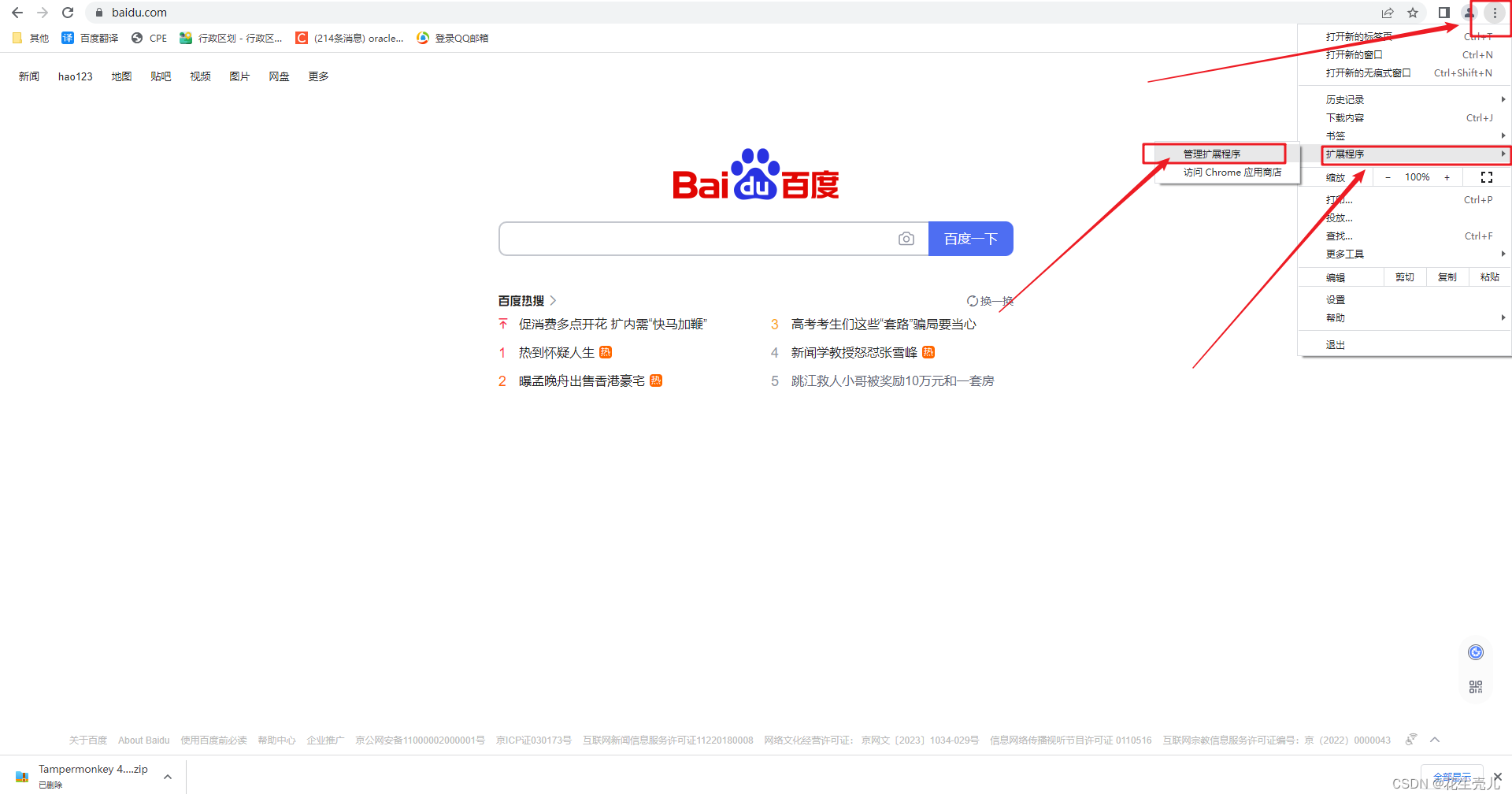
Task: Refresh hot searches with 换一换
Action: [990, 301]
